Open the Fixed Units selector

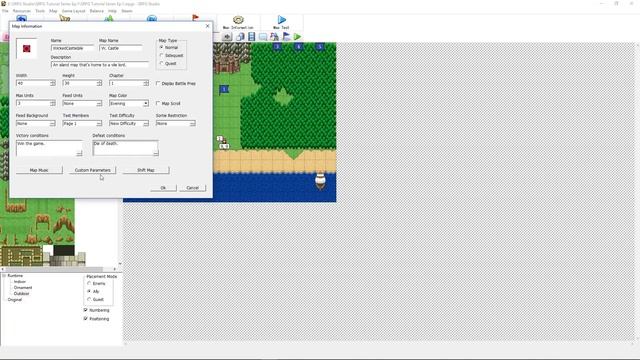pyautogui.click(x=99, y=104)
